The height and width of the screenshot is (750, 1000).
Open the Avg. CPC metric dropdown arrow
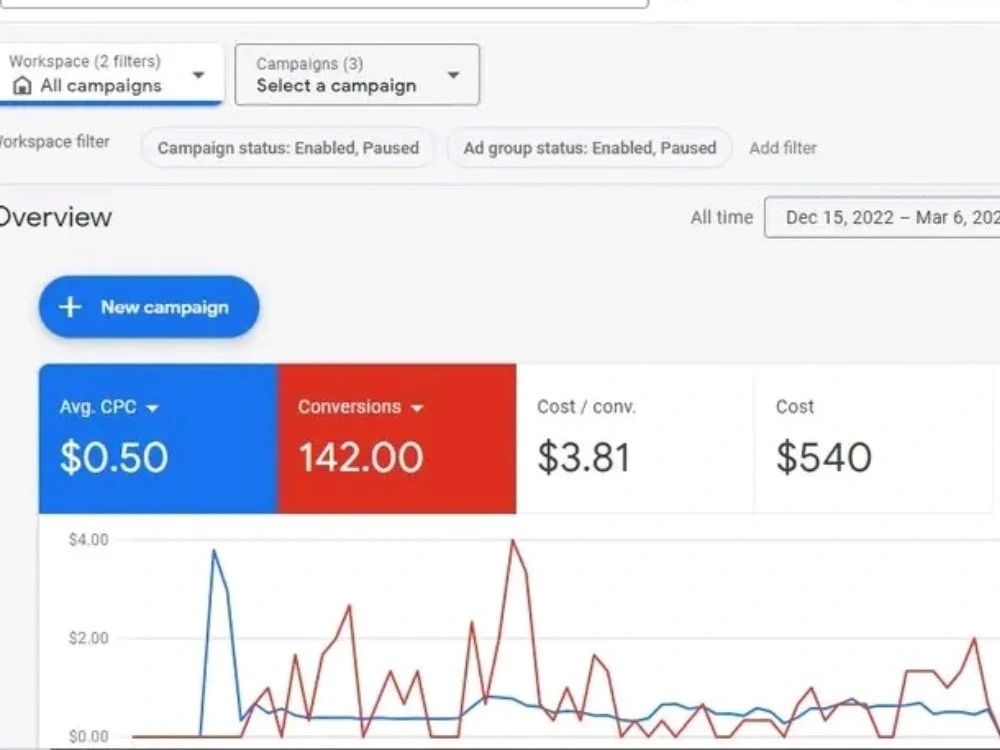coord(152,408)
